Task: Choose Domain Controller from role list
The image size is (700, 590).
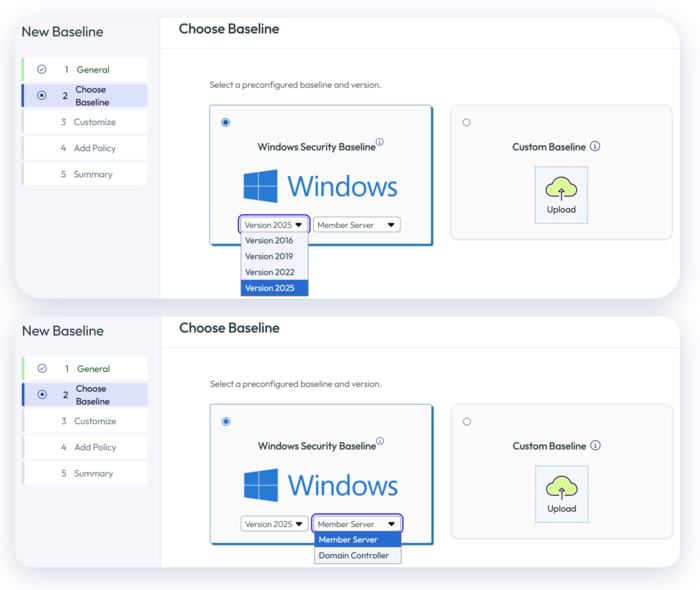Action: [358, 555]
